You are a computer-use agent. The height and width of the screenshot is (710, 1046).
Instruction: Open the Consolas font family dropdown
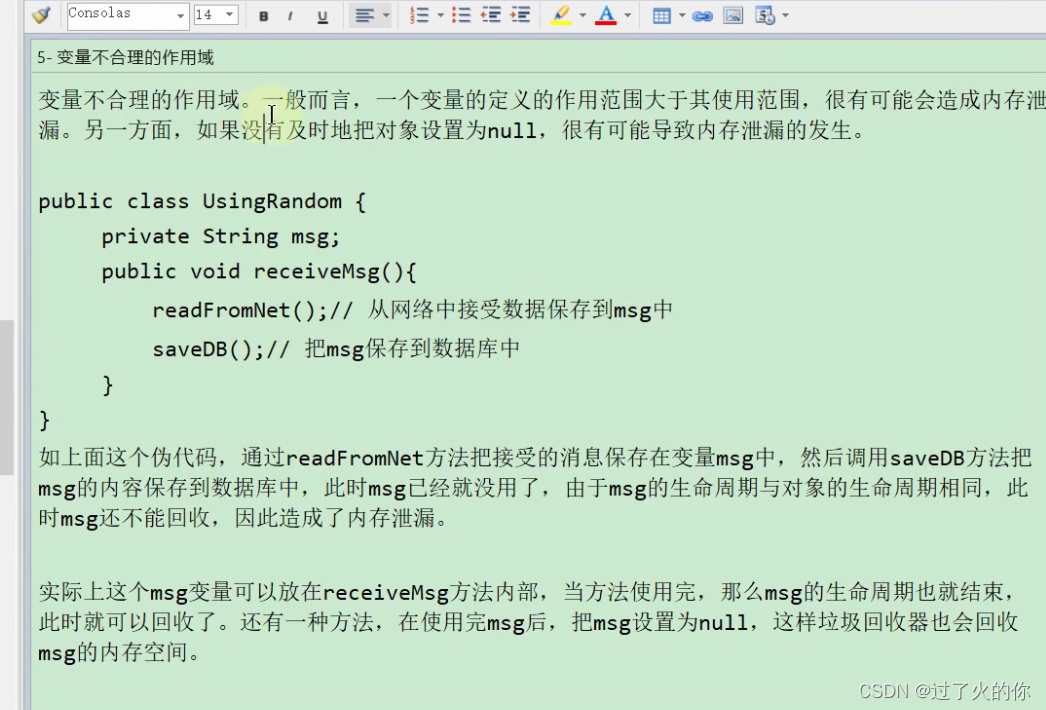point(178,15)
